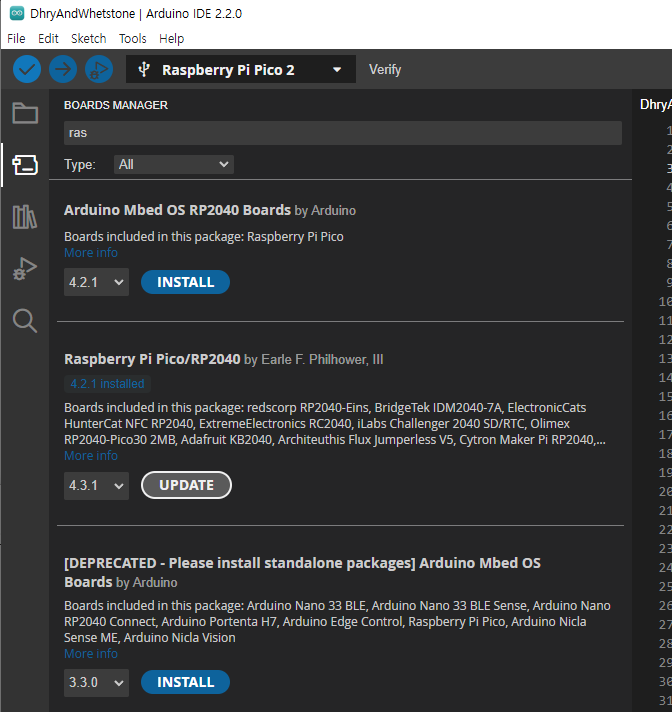Open the Tools menu
Screen dimensions: 672x712
tap(133, 39)
